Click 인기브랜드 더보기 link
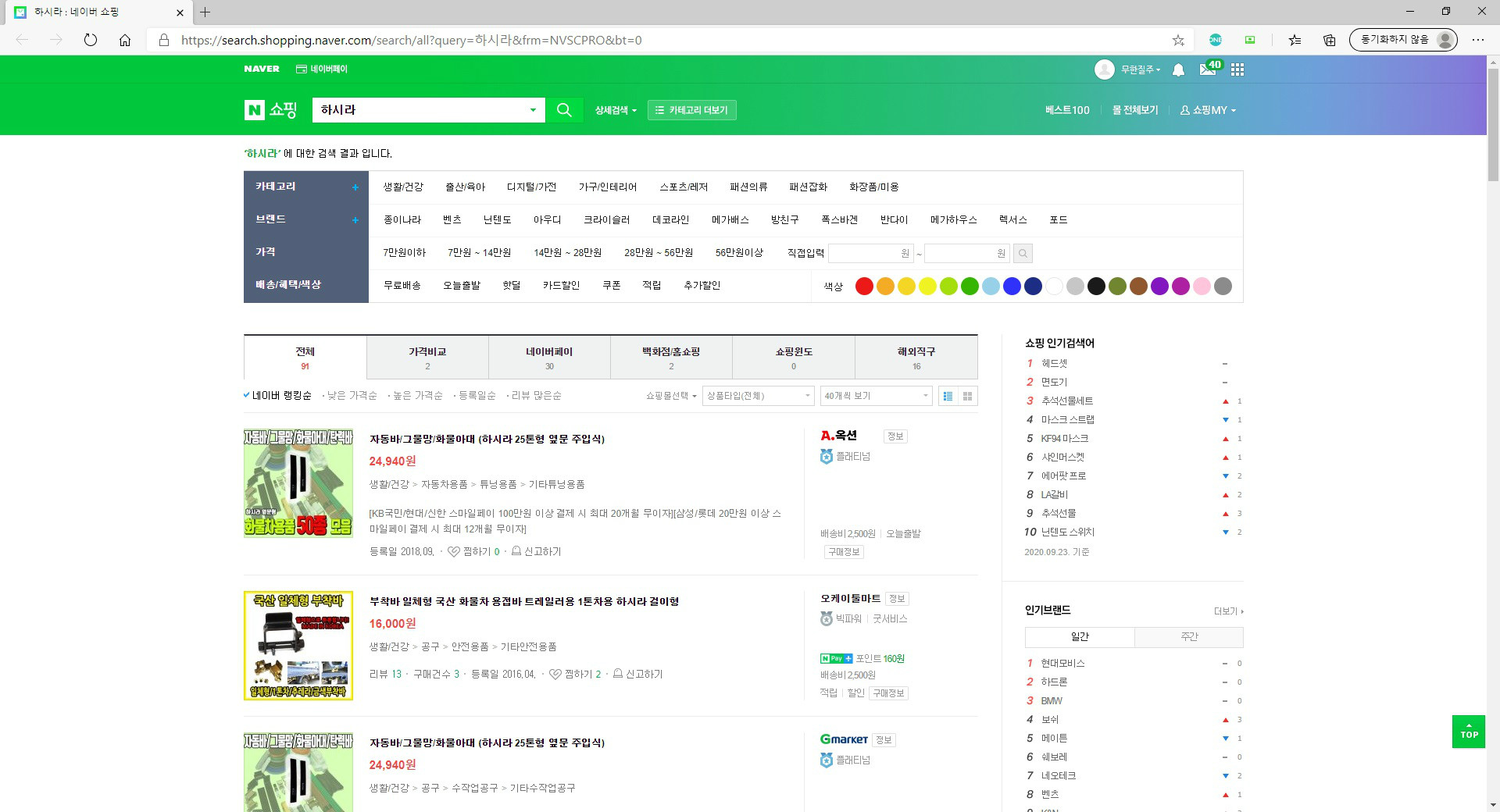This screenshot has width=1500, height=812. pos(1228,611)
